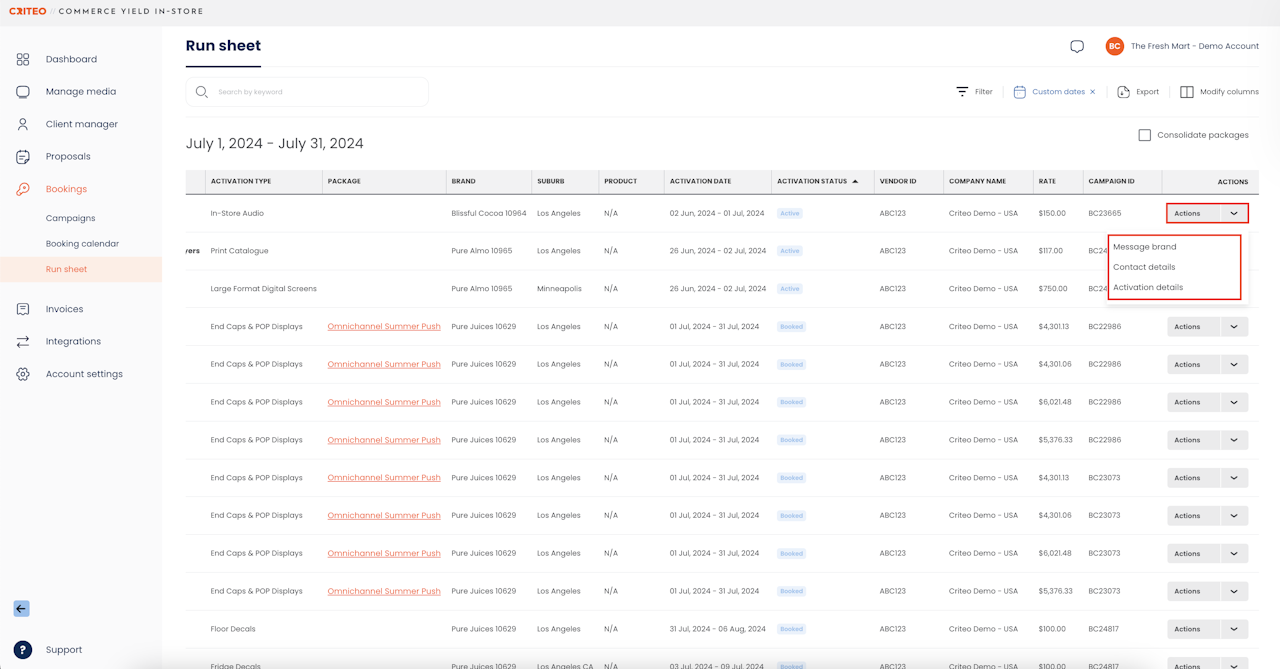1280x669 pixels.
Task: Collapse the sidebar with the back arrow
Action: click(x=22, y=608)
